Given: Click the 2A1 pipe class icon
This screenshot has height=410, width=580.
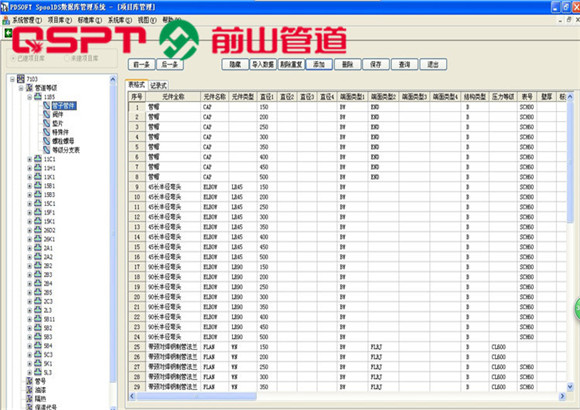Looking at the screenshot, I should tap(38, 248).
